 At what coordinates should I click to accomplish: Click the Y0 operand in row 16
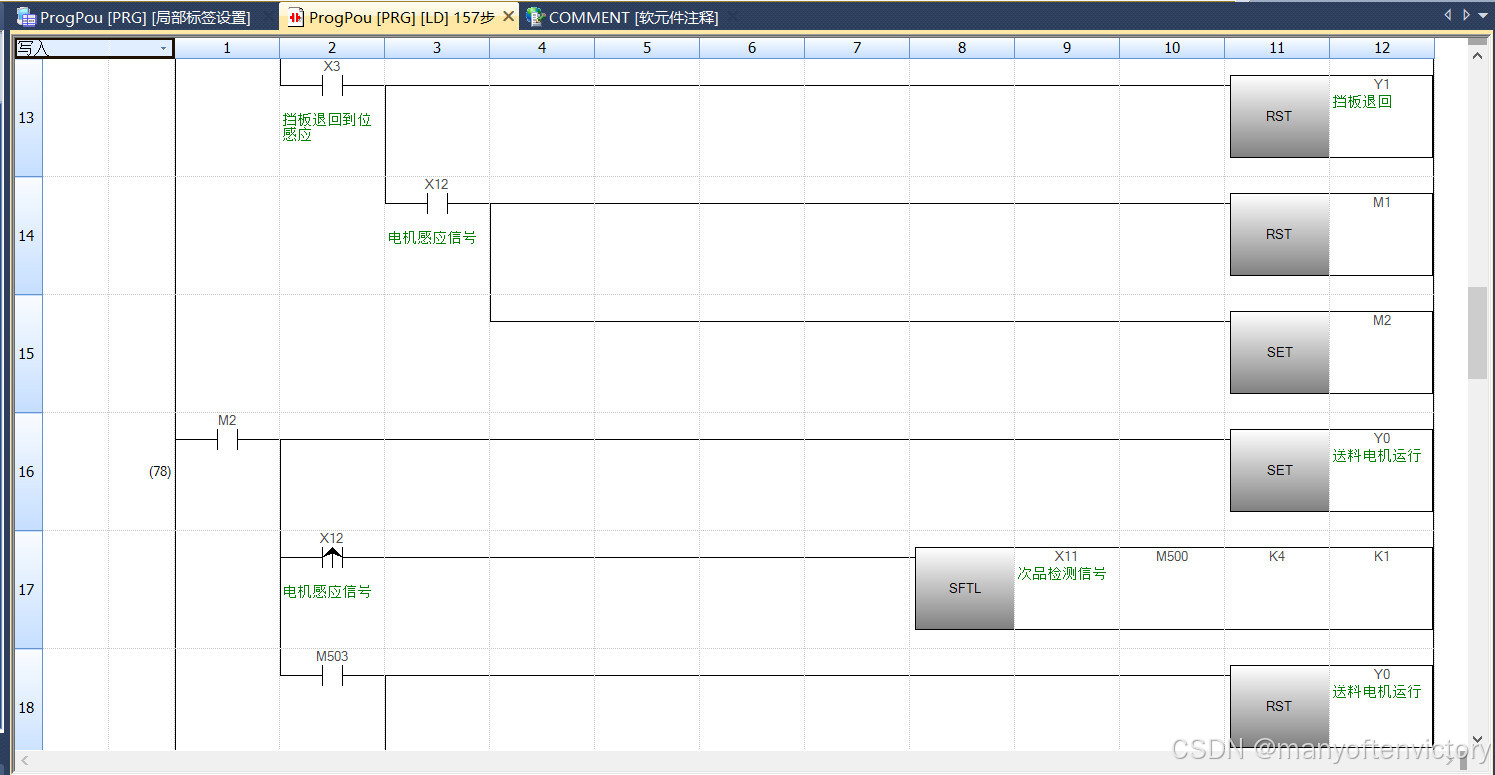coord(1382,438)
